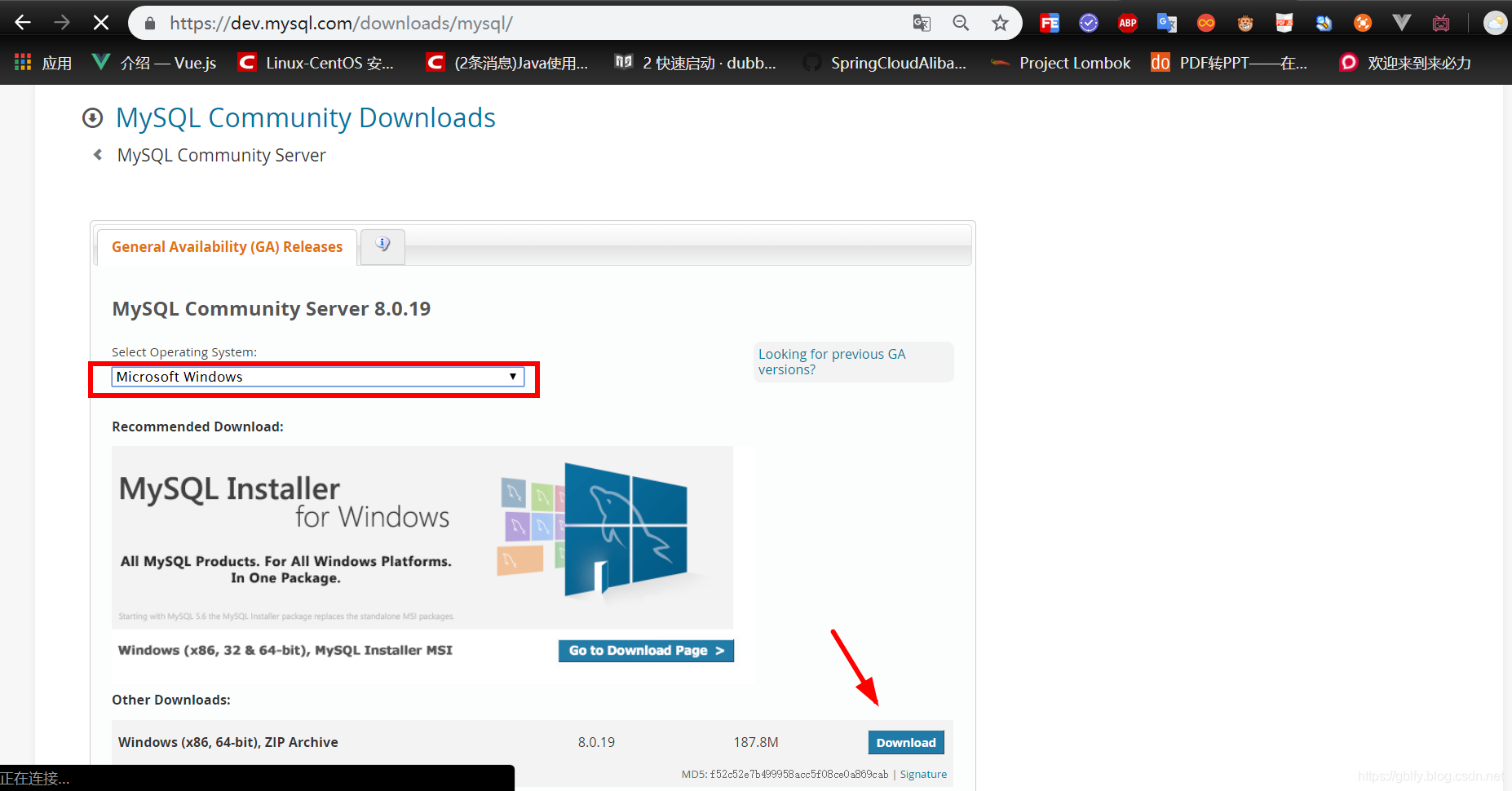The height and width of the screenshot is (791, 1512).
Task: Open the blue checkmark circle extension
Action: (x=1089, y=23)
